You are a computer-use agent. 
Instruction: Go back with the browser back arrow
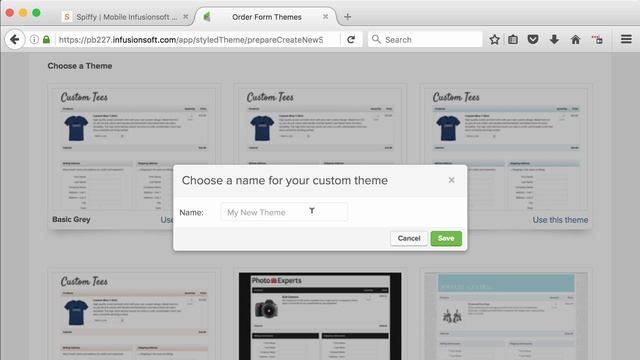tap(15, 40)
